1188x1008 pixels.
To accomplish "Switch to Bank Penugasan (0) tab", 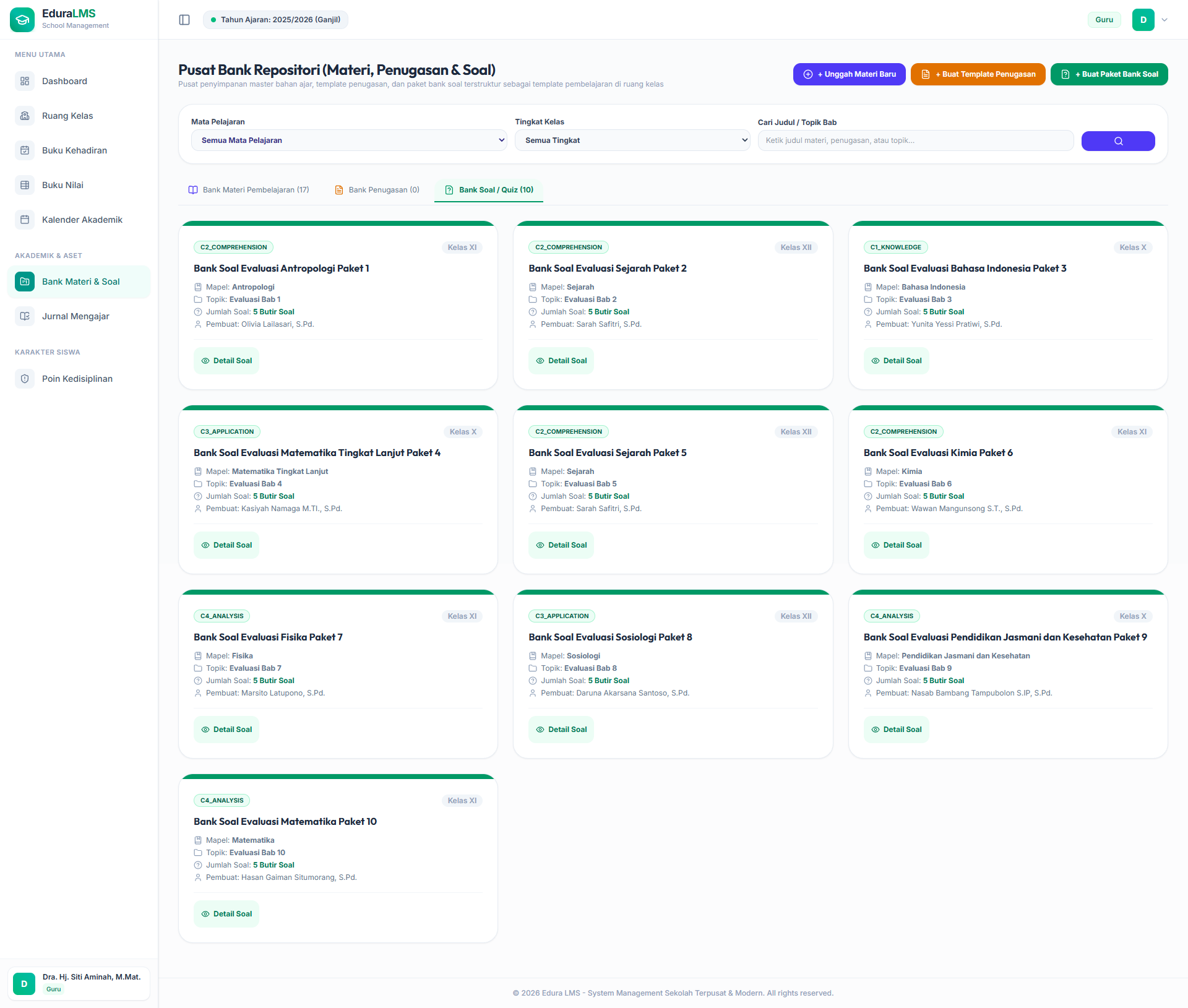I will click(377, 190).
